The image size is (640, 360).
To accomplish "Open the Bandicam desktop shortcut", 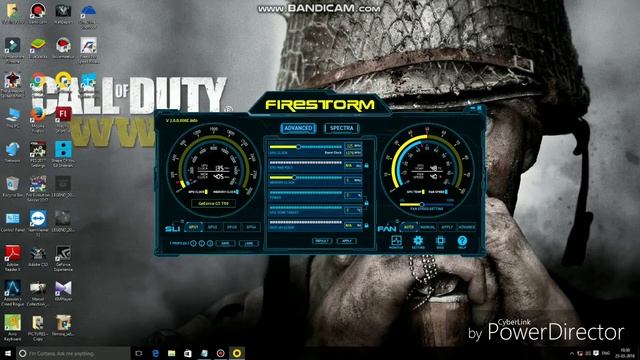I will [38, 13].
